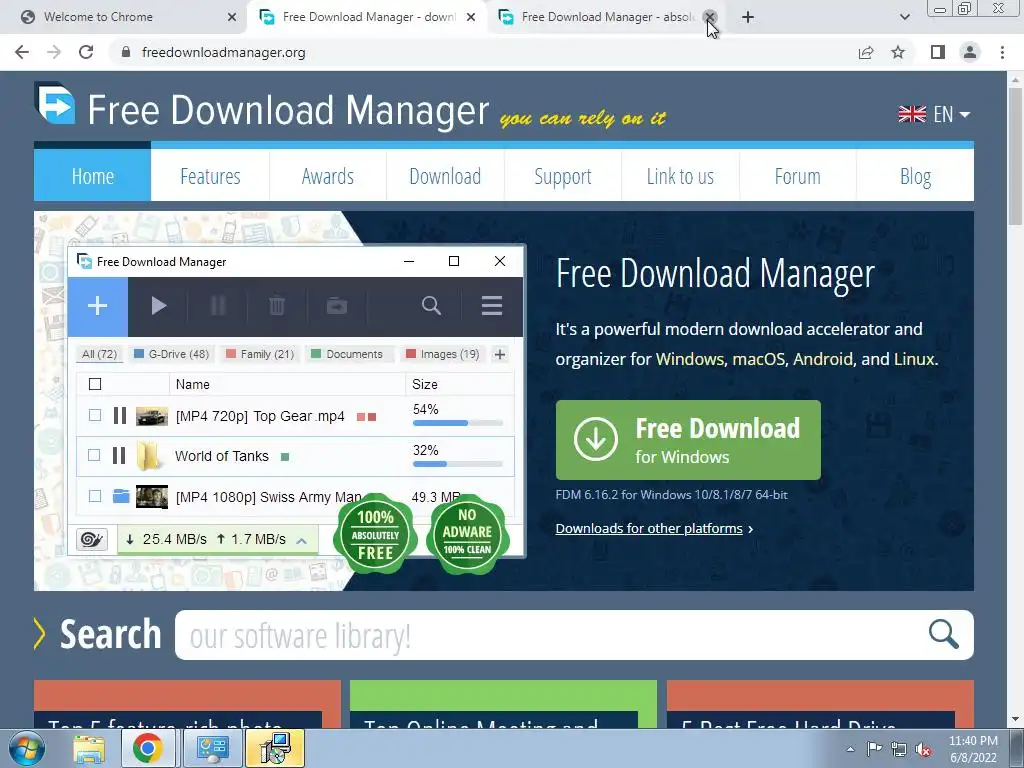1024x768 pixels.
Task: Click the trash delete icon in FDM toolbar
Action: point(277,306)
